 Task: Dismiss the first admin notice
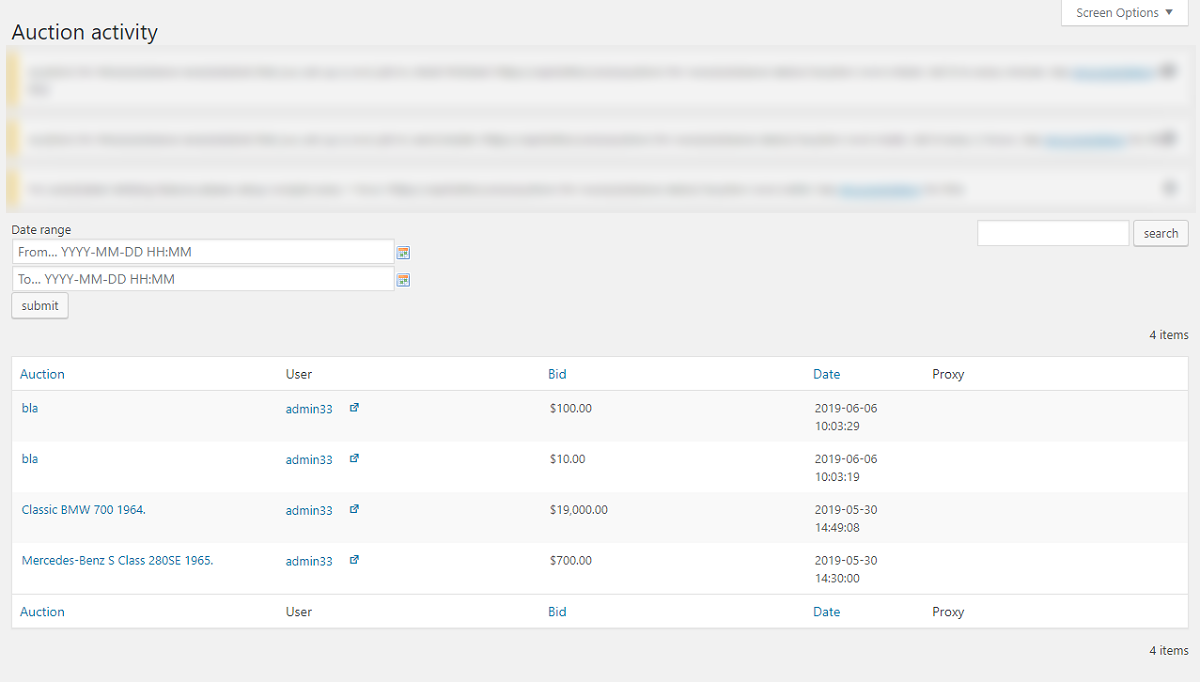(1169, 71)
